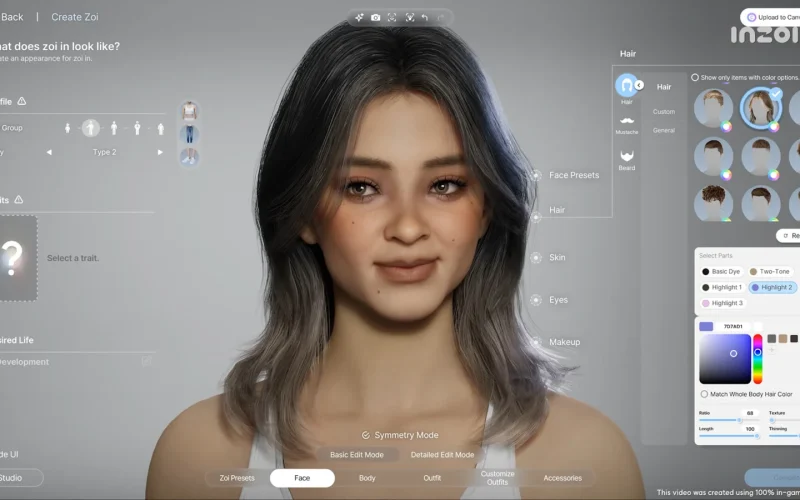Open the sneakers outfit thumbnail
The width and height of the screenshot is (800, 500).
(x=189, y=157)
